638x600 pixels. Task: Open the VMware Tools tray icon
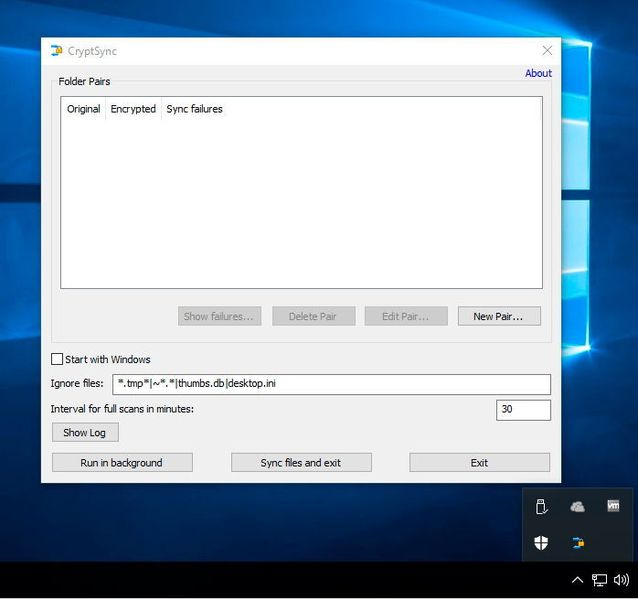(x=613, y=506)
